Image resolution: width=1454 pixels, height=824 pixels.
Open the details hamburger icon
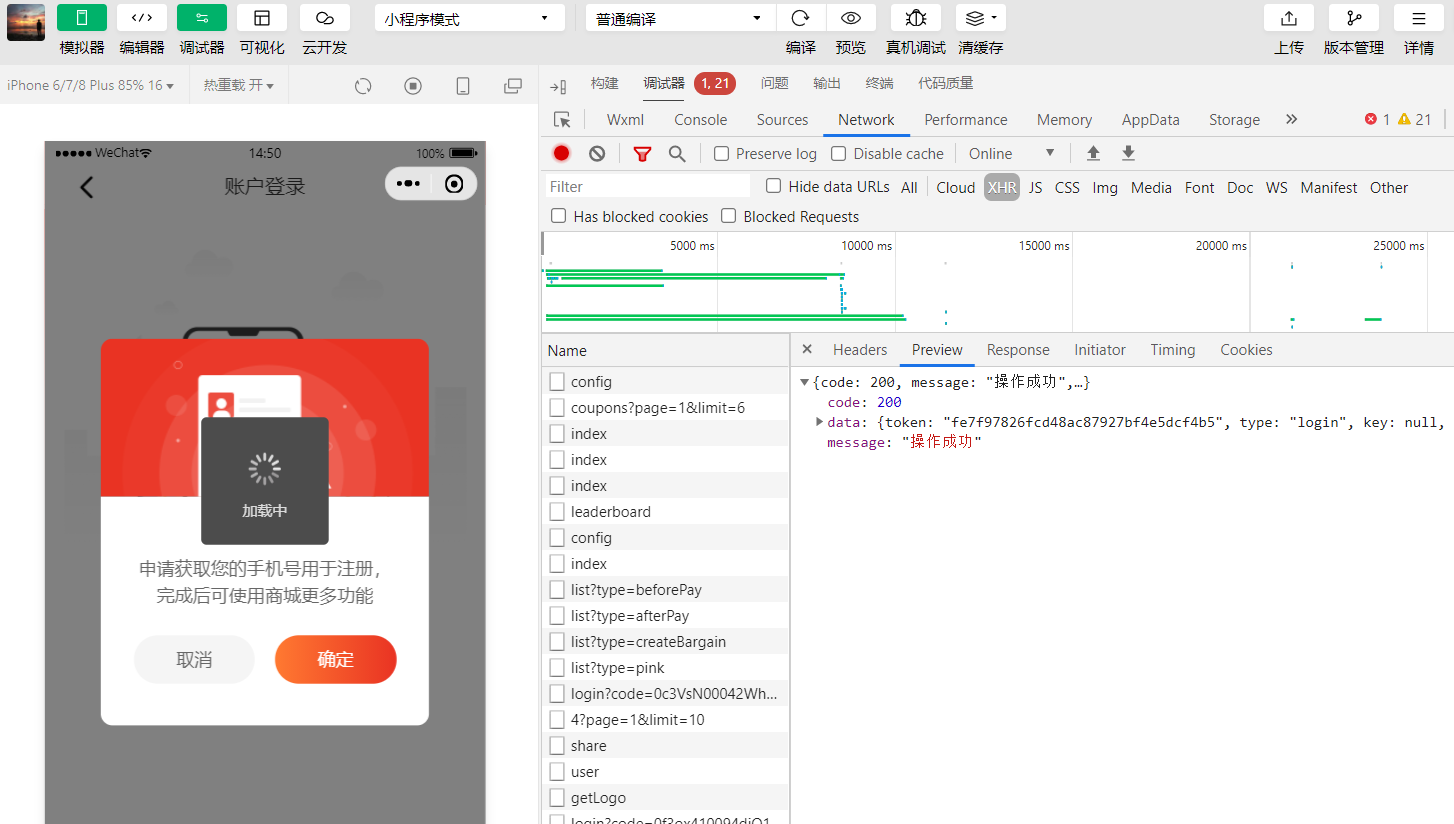pyautogui.click(x=1419, y=18)
